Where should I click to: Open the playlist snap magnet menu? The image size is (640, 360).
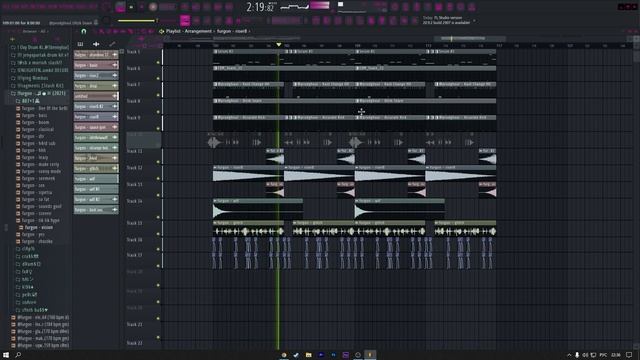click(x=84, y=31)
